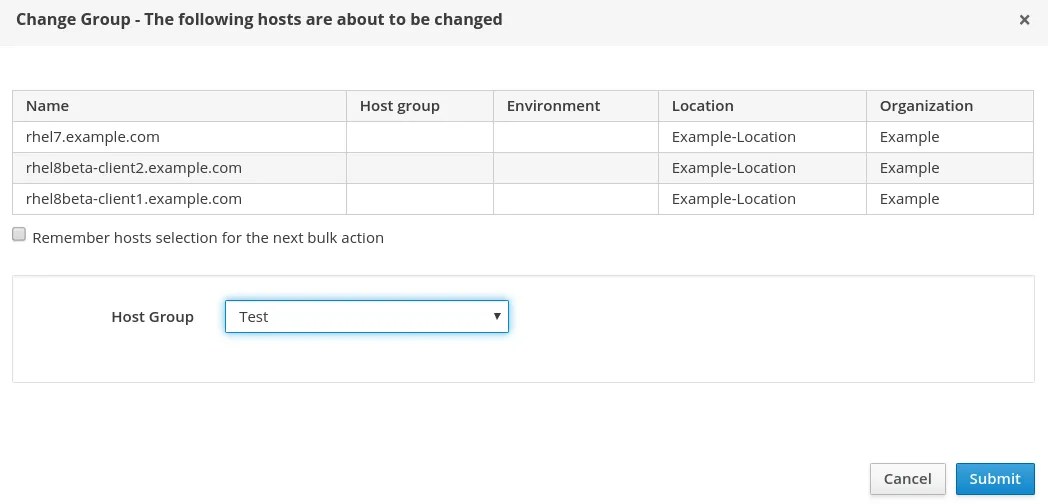
Task: Click empty Environment cell for rhel8beta-client1
Action: point(576,199)
